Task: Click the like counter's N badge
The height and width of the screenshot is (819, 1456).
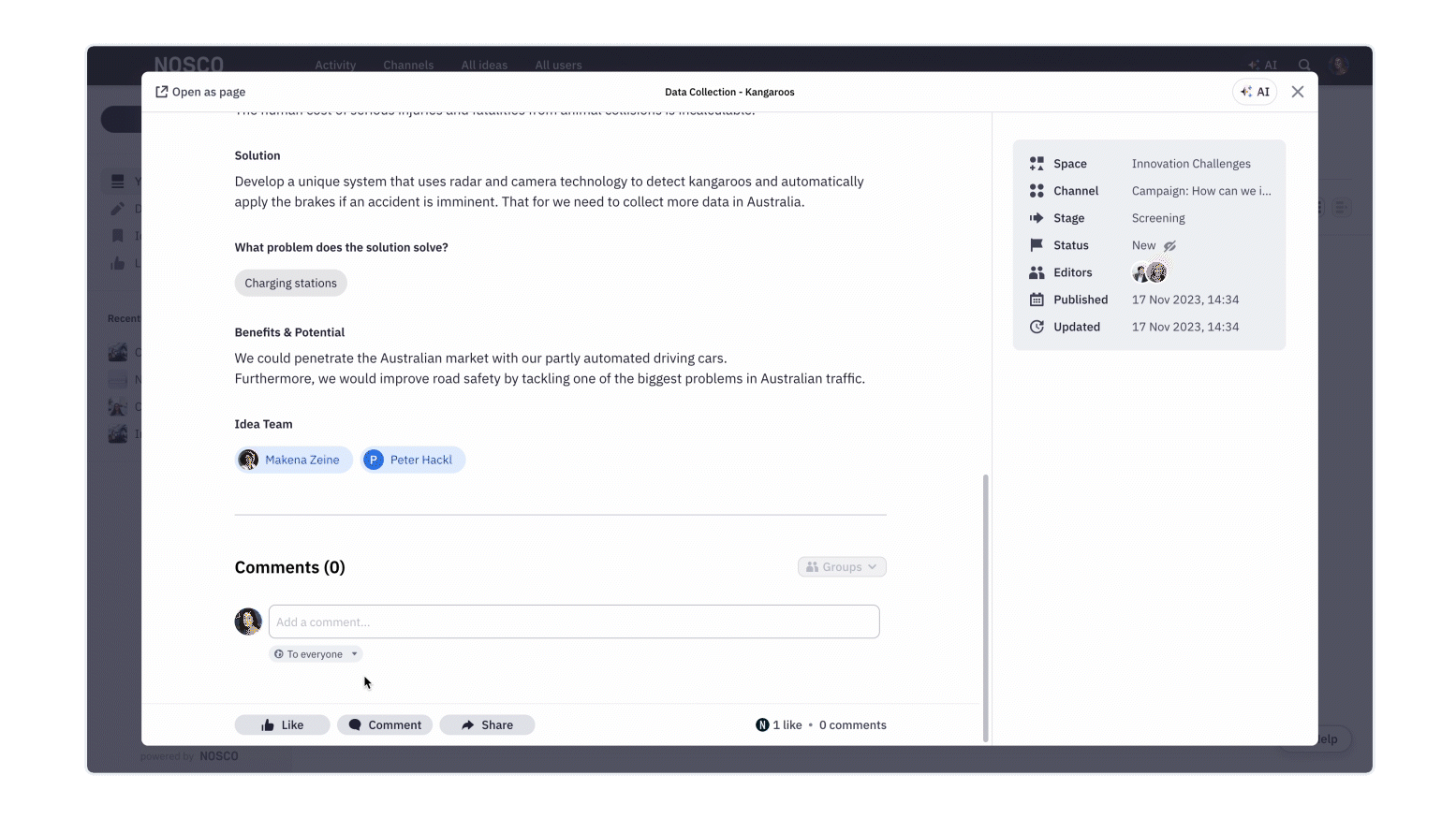Action: [762, 725]
